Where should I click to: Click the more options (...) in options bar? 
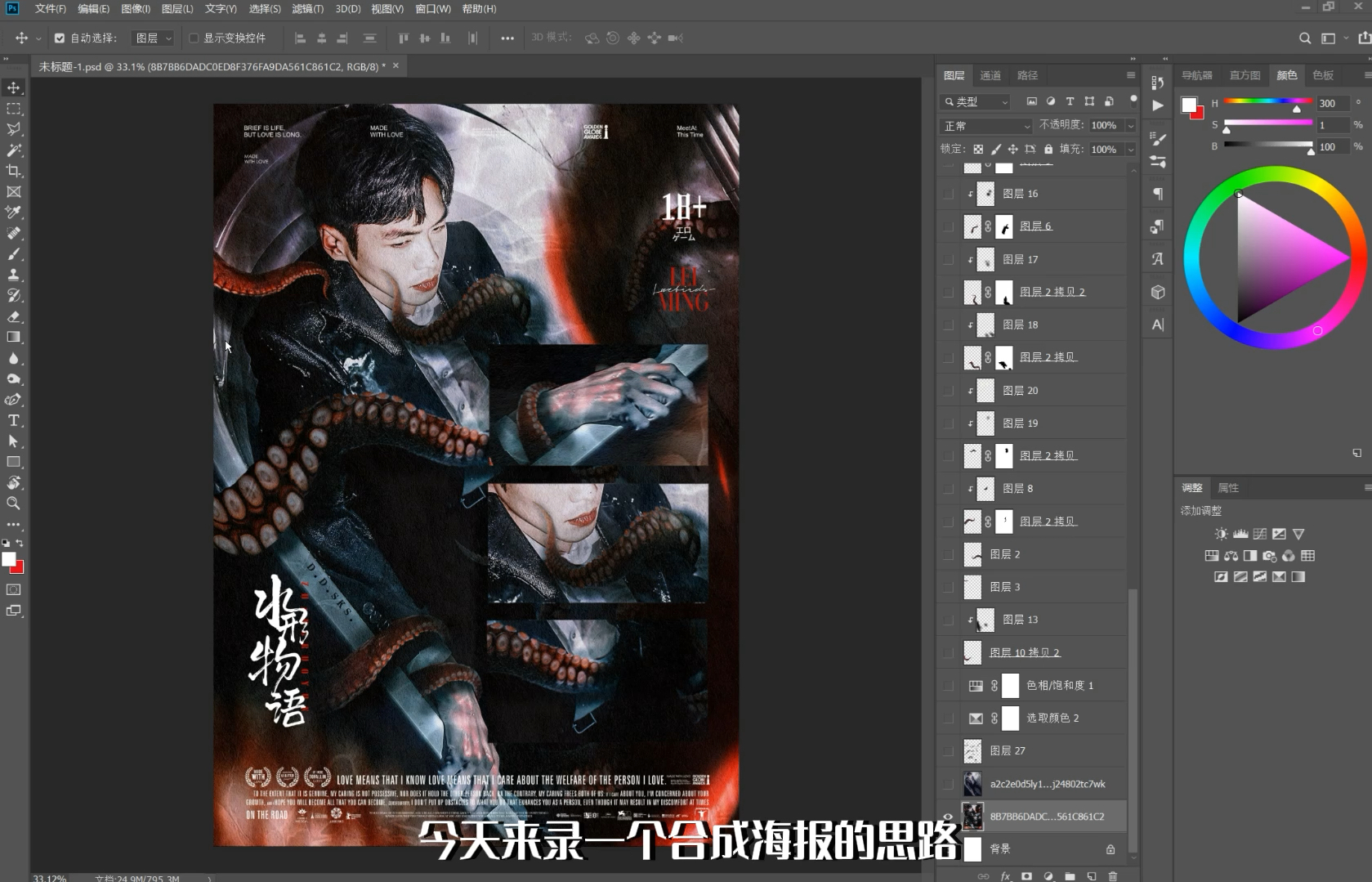coord(507,38)
